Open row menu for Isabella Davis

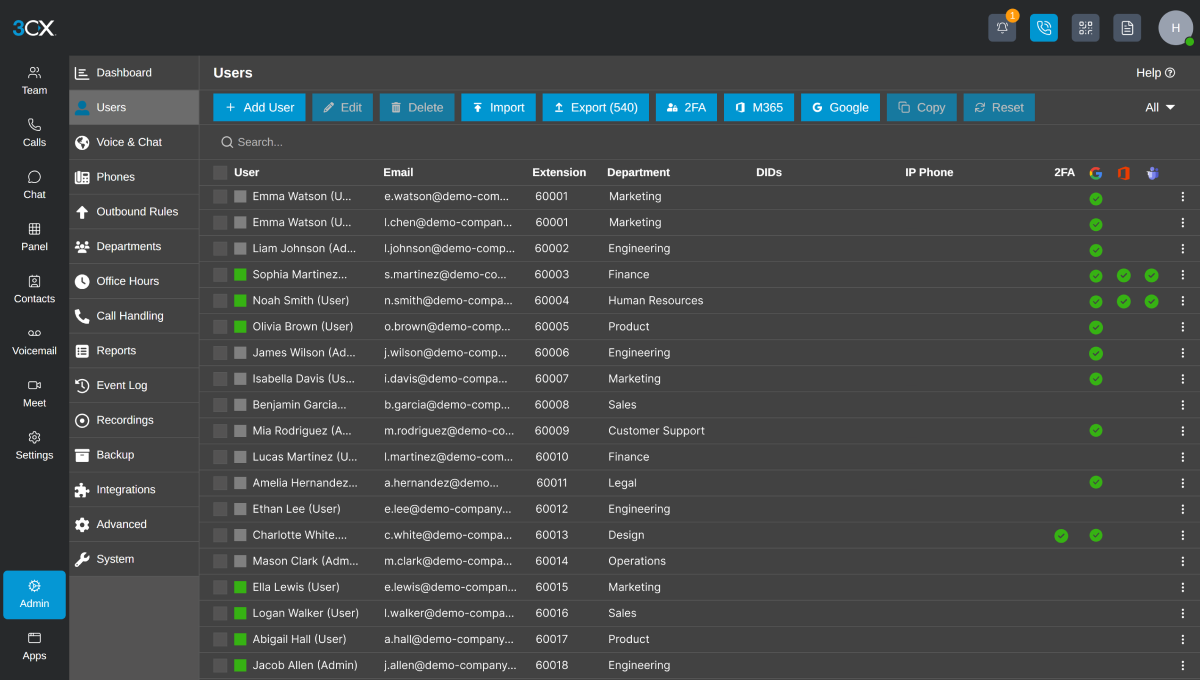click(1182, 379)
